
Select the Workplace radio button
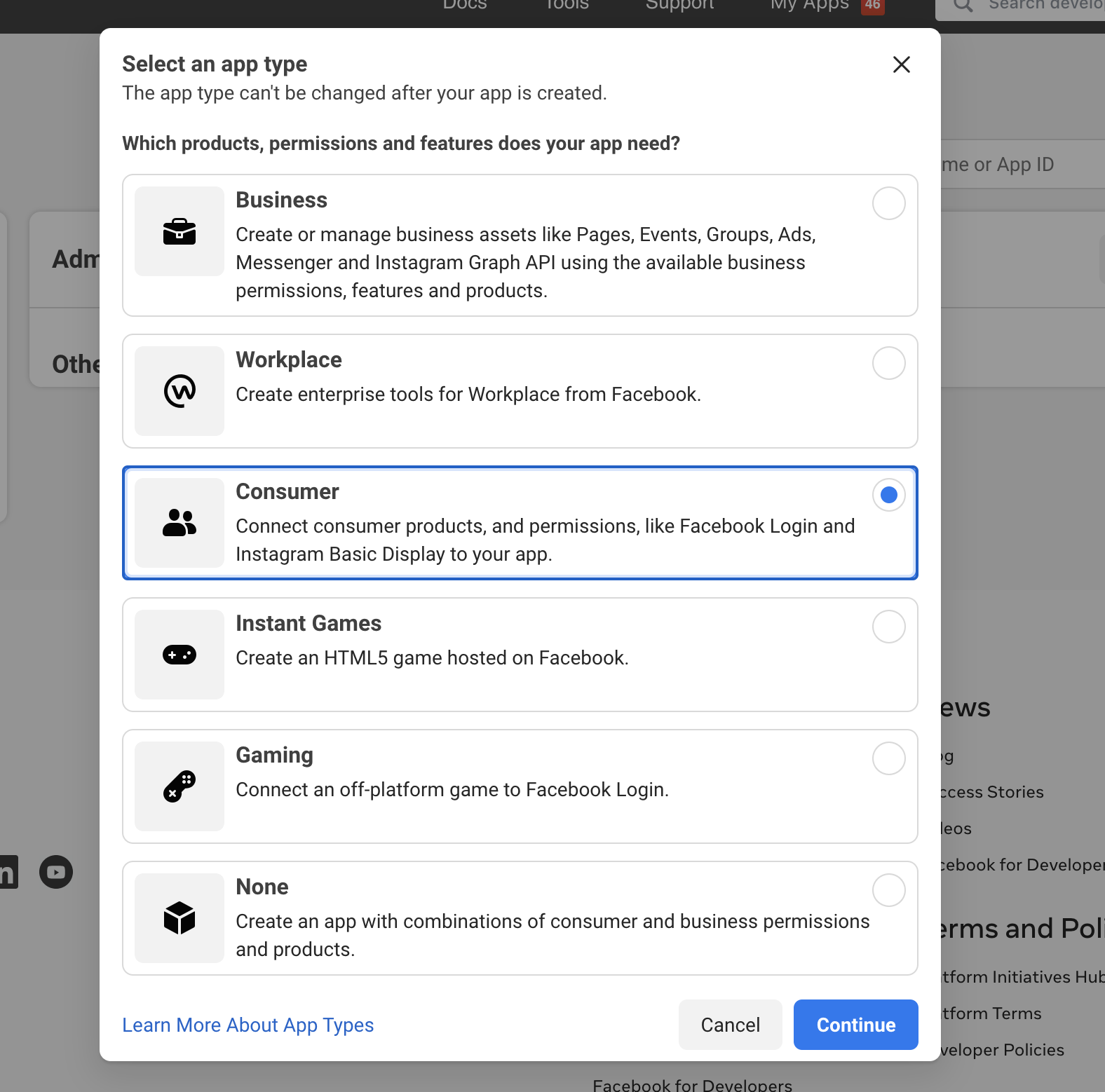888,363
